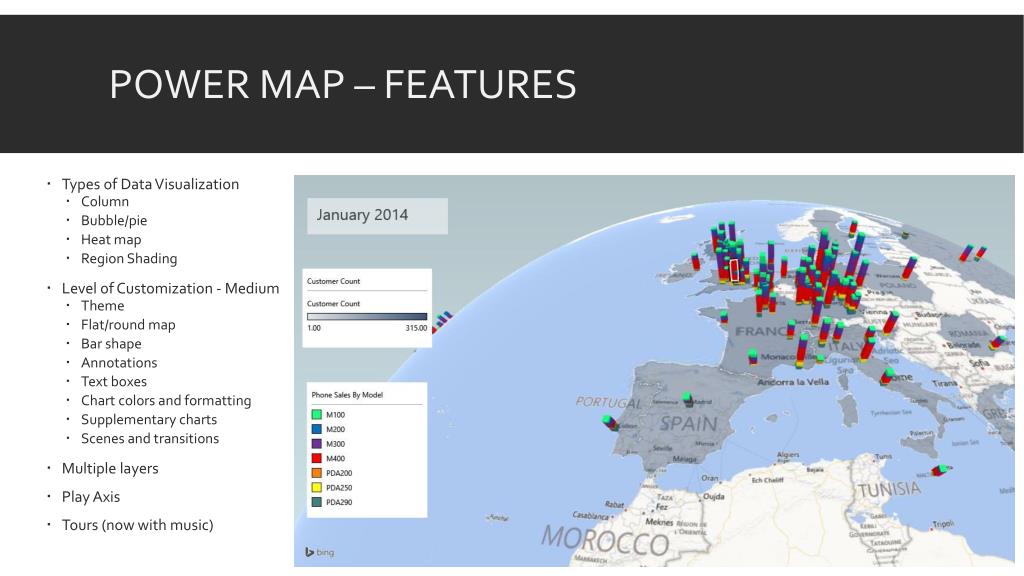
Task: Click the Casablanca label on the map
Action: point(590,515)
